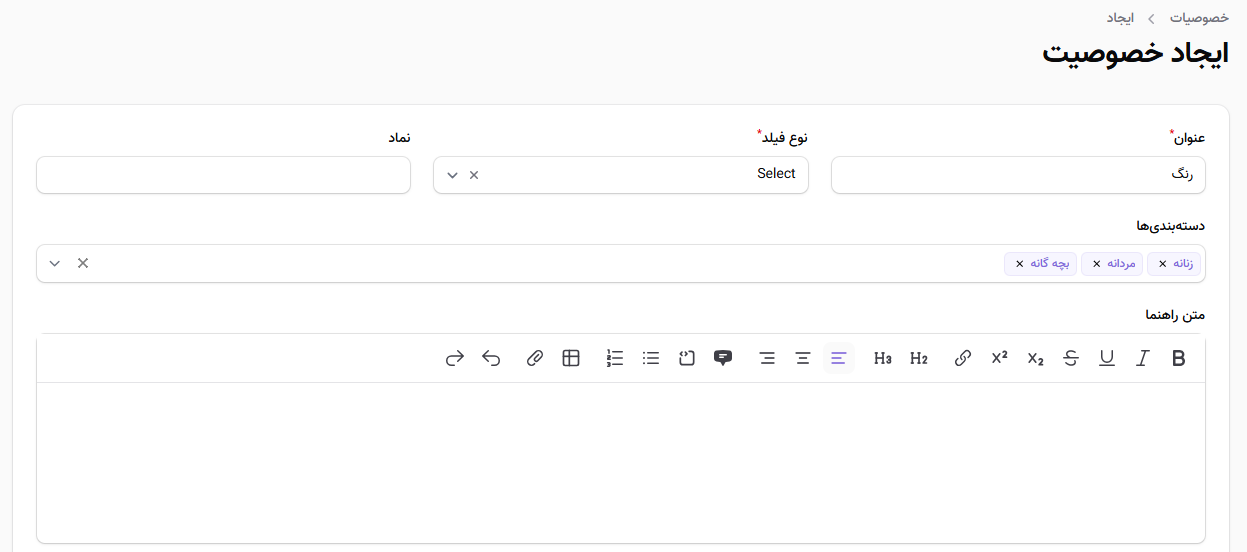Go to خصوصیات in the breadcrumb

coord(1199,18)
